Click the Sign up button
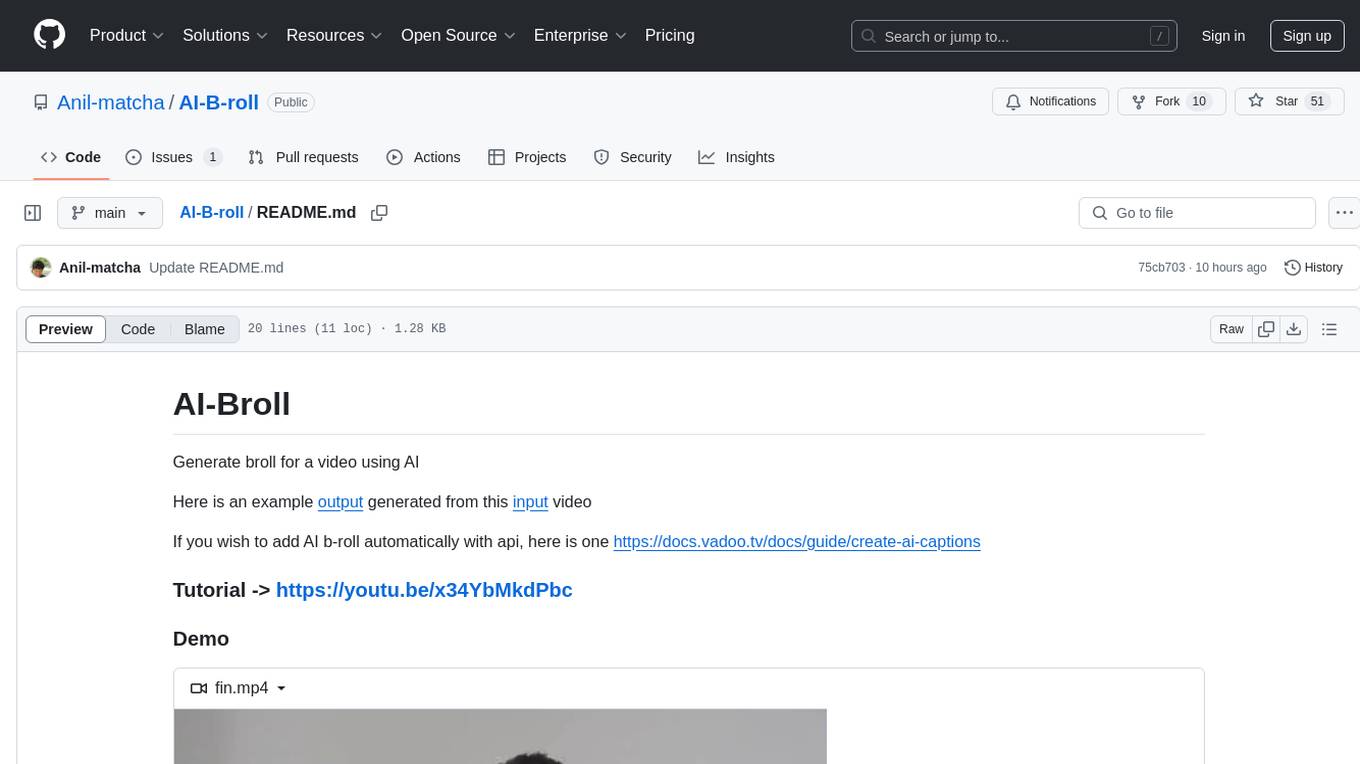 point(1307,36)
